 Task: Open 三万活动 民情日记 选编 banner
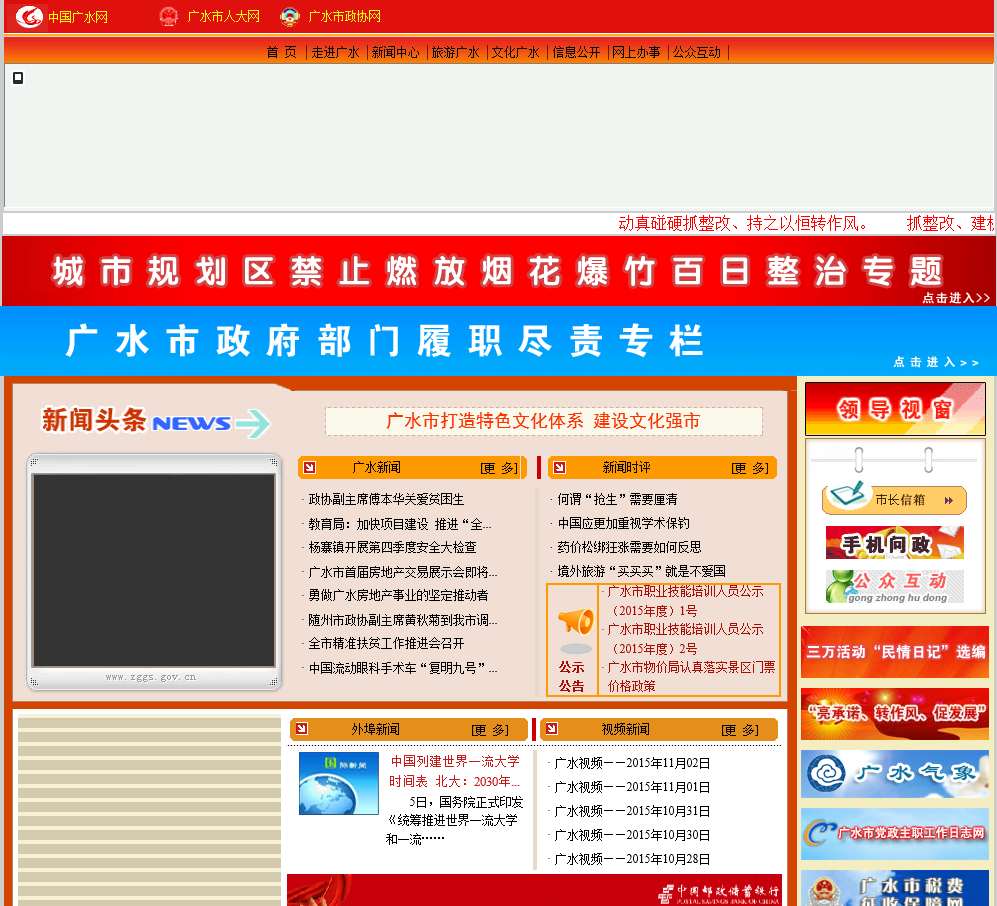pyautogui.click(x=895, y=652)
